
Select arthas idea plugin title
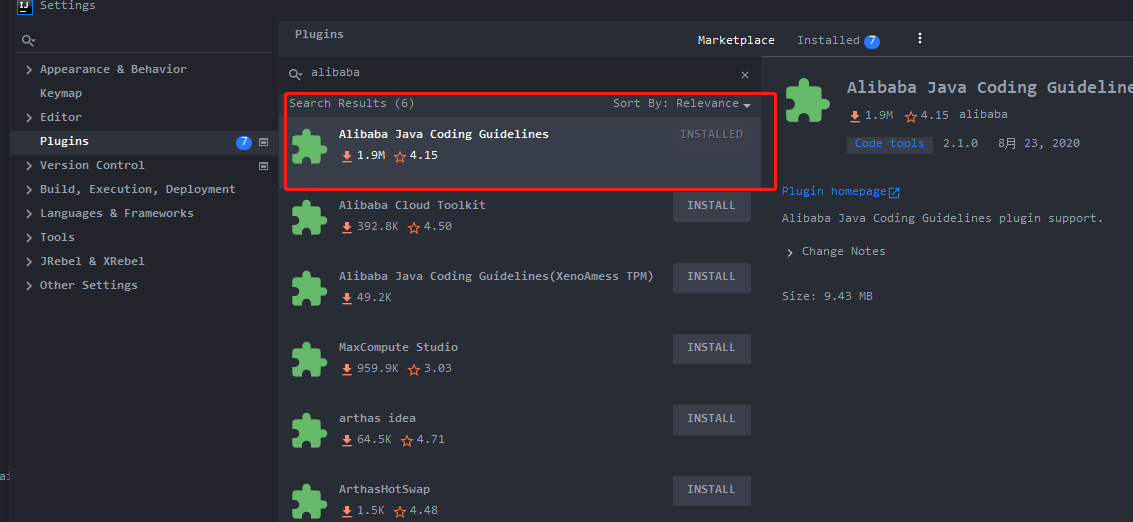377,419
